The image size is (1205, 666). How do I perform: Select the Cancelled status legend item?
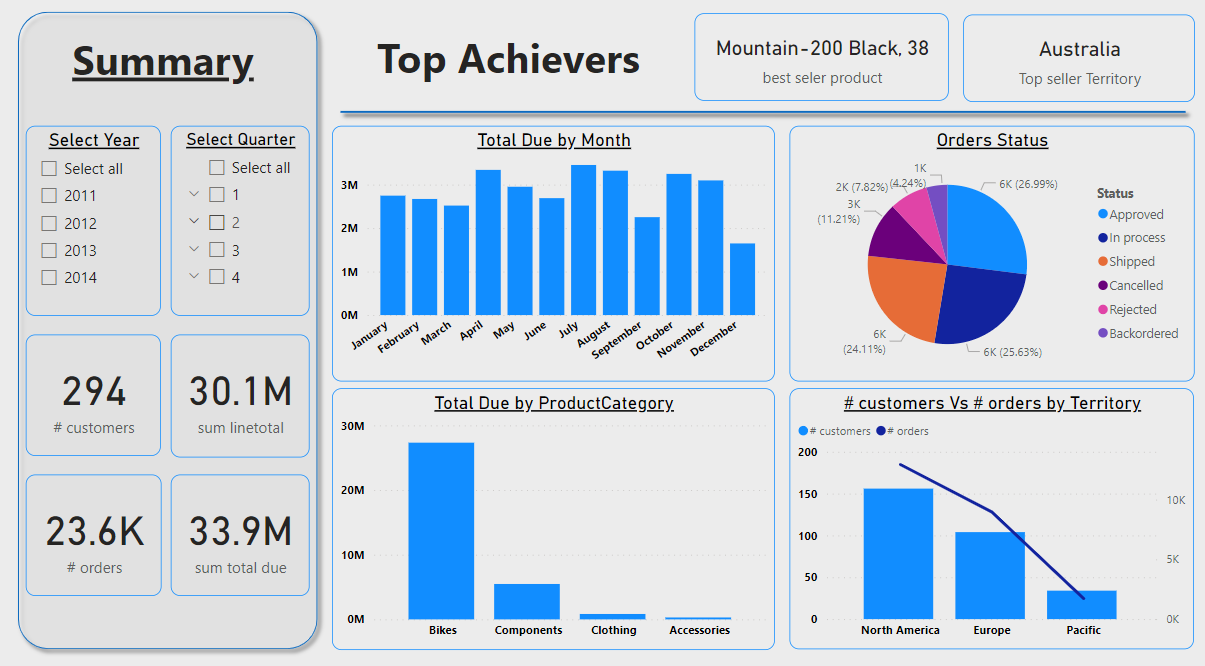(1136, 286)
